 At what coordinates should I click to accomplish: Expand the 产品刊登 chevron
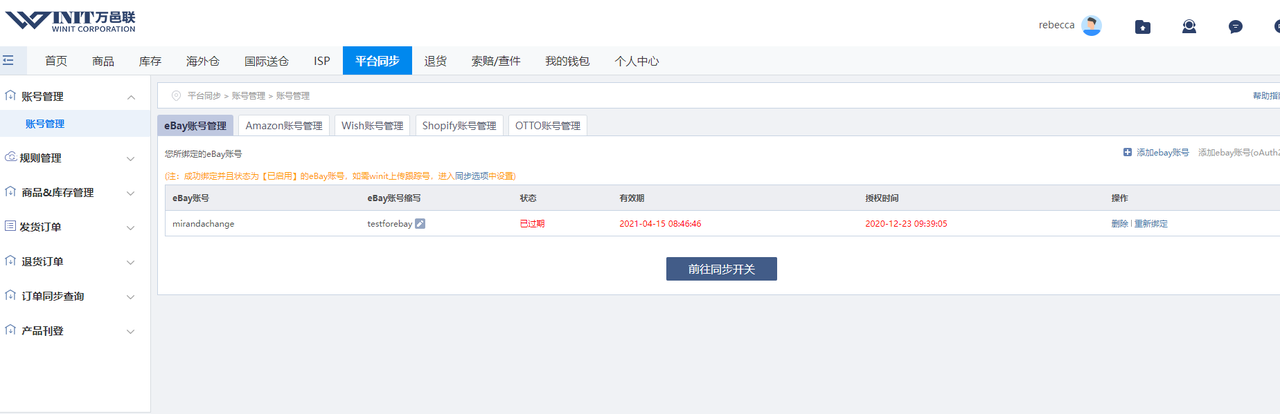point(131,331)
